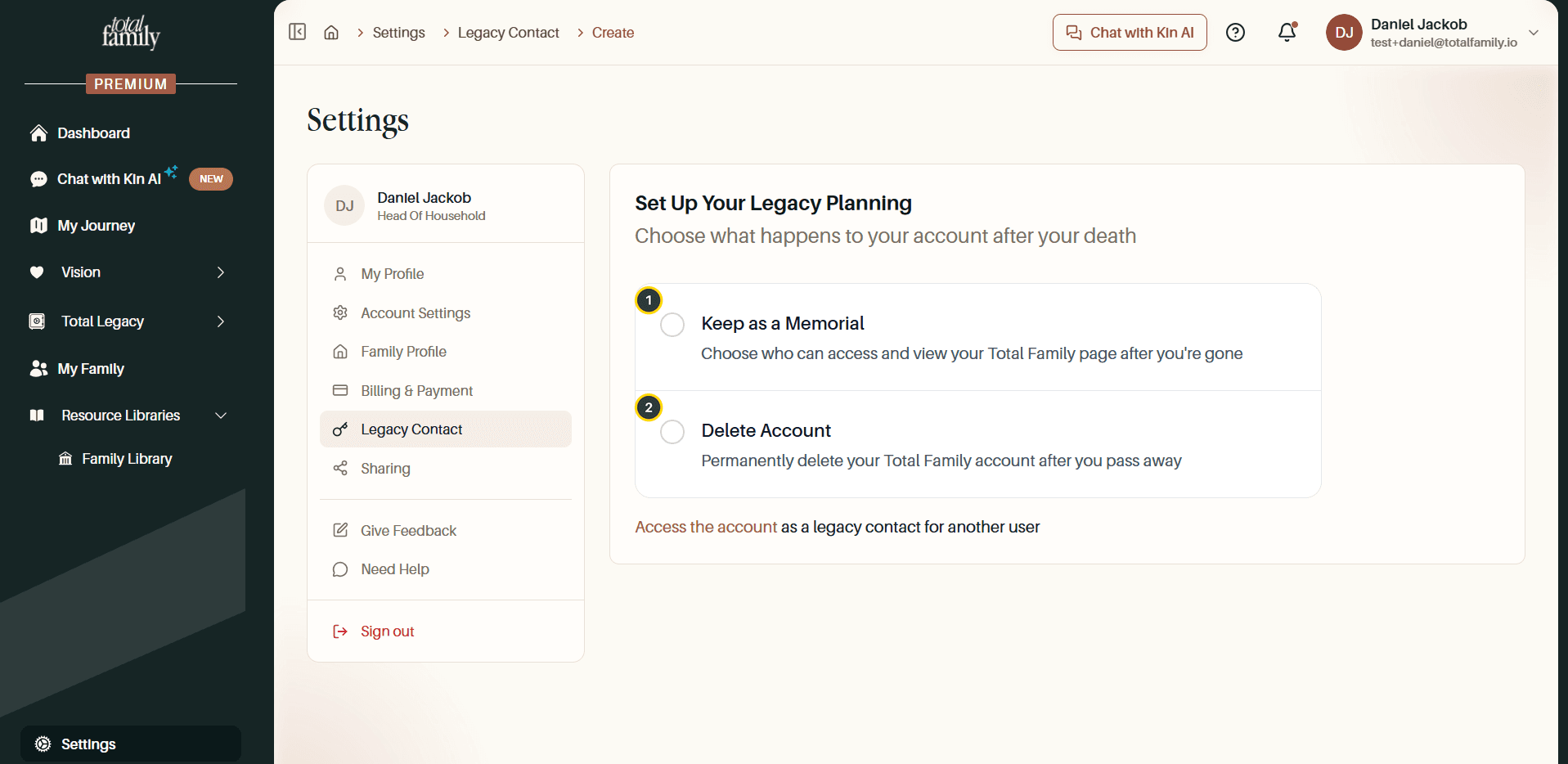
Task: Click the Keep as a Memorial title
Action: [x=783, y=323]
